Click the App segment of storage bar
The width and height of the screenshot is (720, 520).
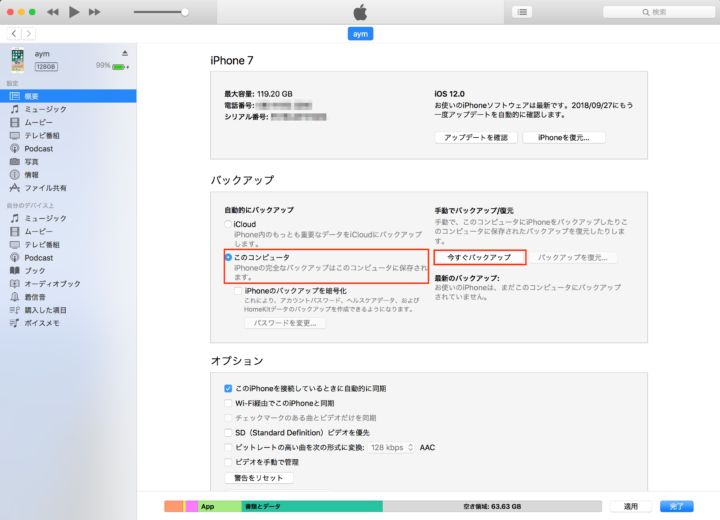tap(220, 506)
